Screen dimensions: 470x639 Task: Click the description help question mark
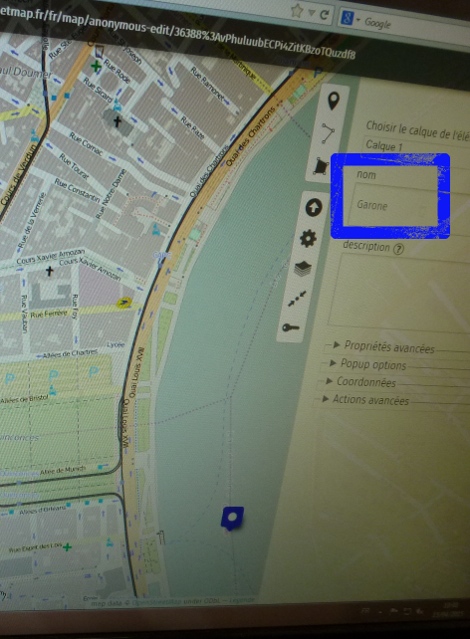point(398,249)
